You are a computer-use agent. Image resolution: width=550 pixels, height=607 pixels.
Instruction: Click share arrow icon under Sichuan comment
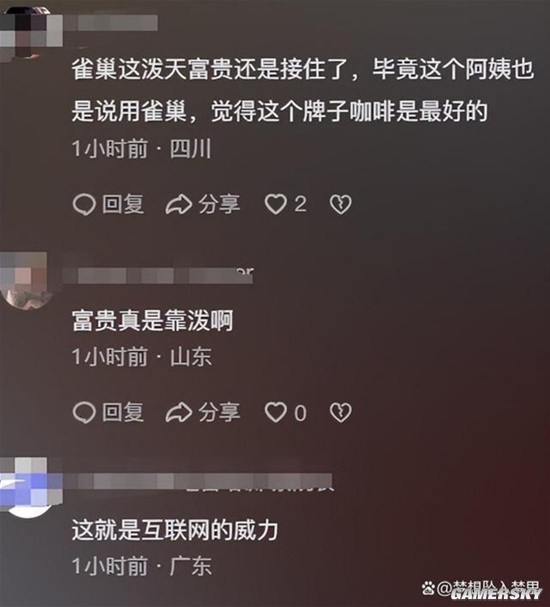coord(178,204)
